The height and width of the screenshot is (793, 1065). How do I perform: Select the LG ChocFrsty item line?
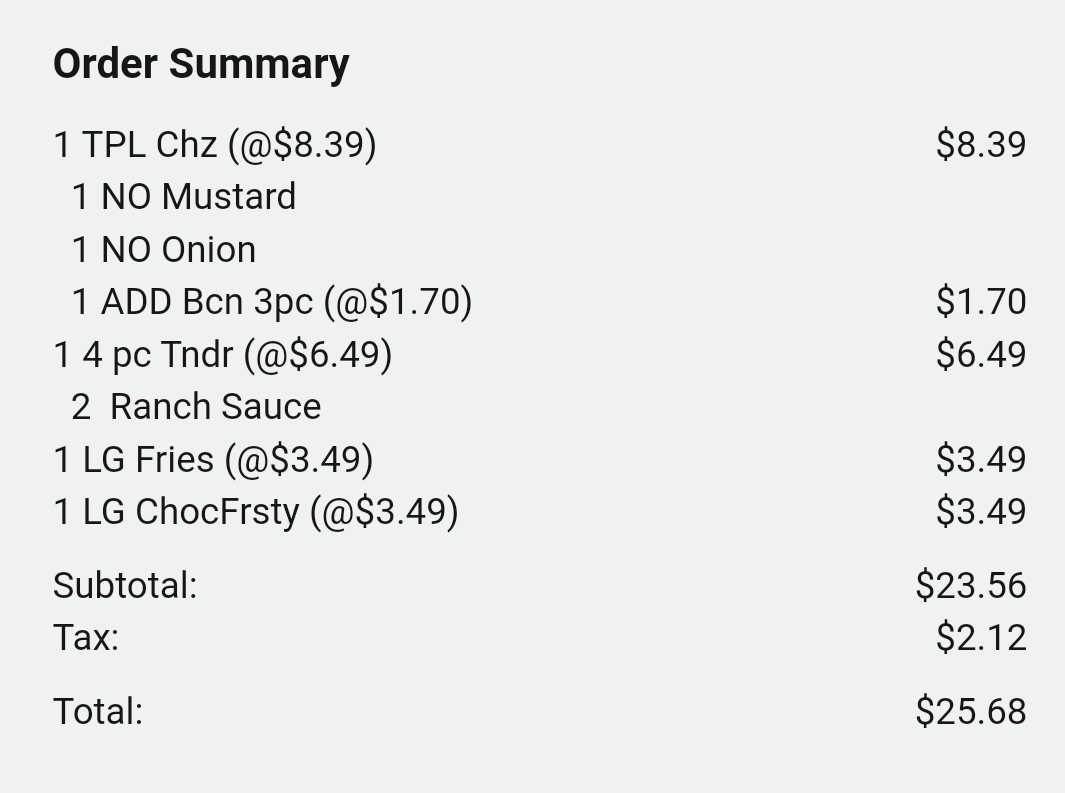pos(256,511)
